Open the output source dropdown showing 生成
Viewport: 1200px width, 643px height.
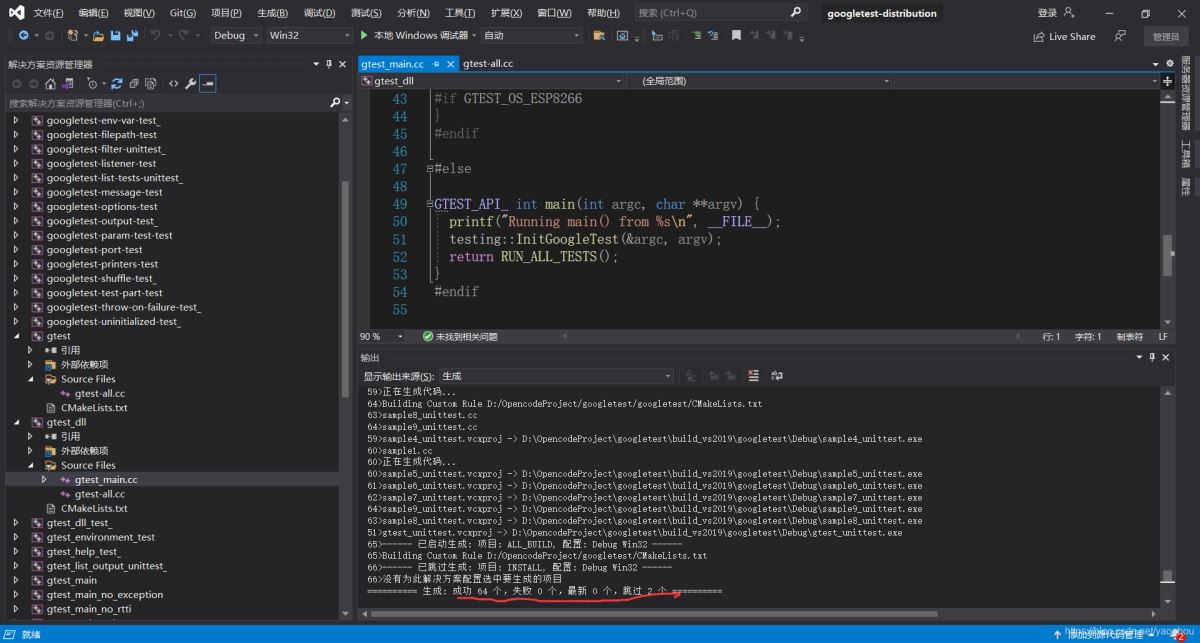[x=556, y=376]
